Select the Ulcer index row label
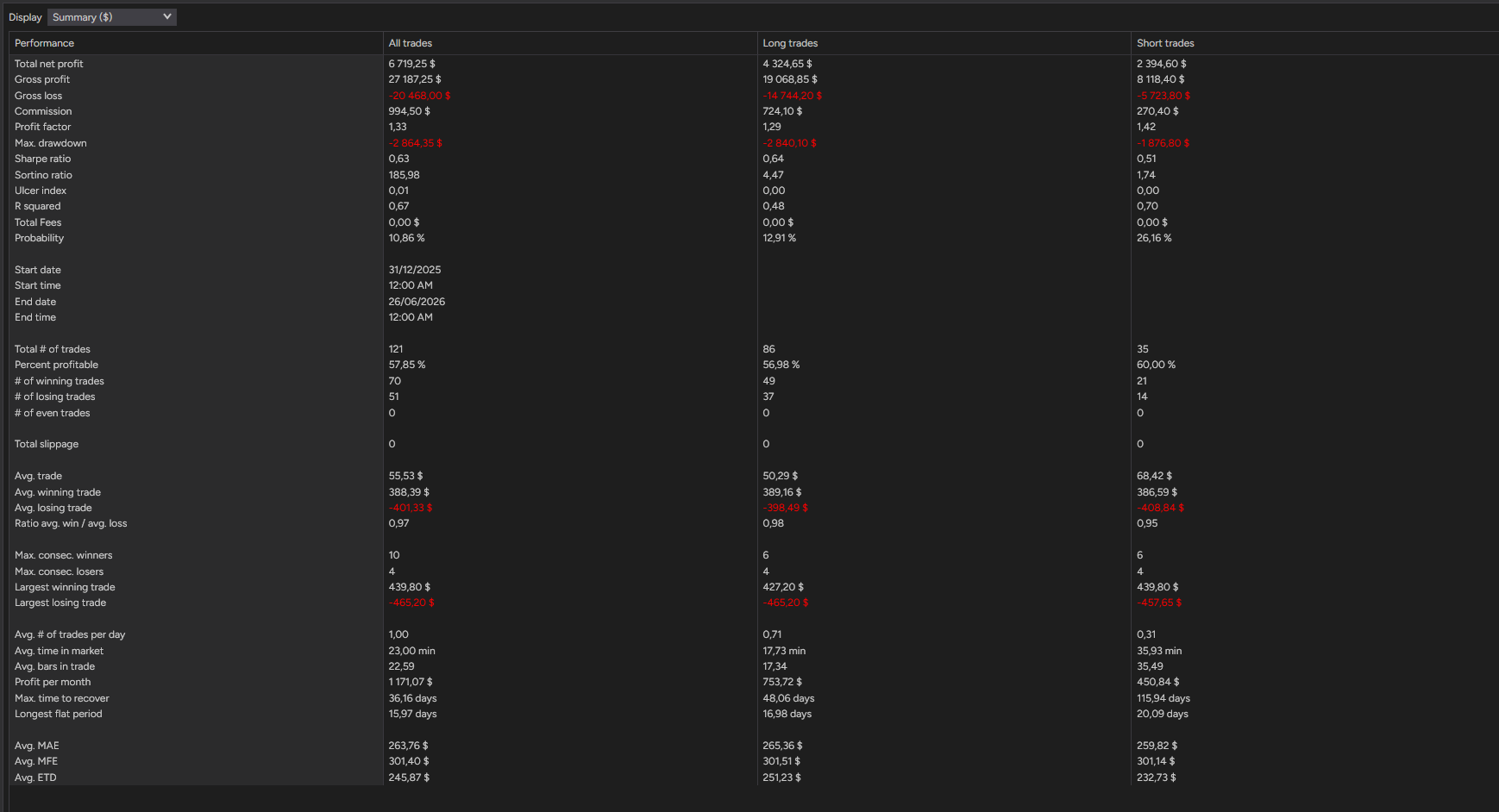 (41, 191)
